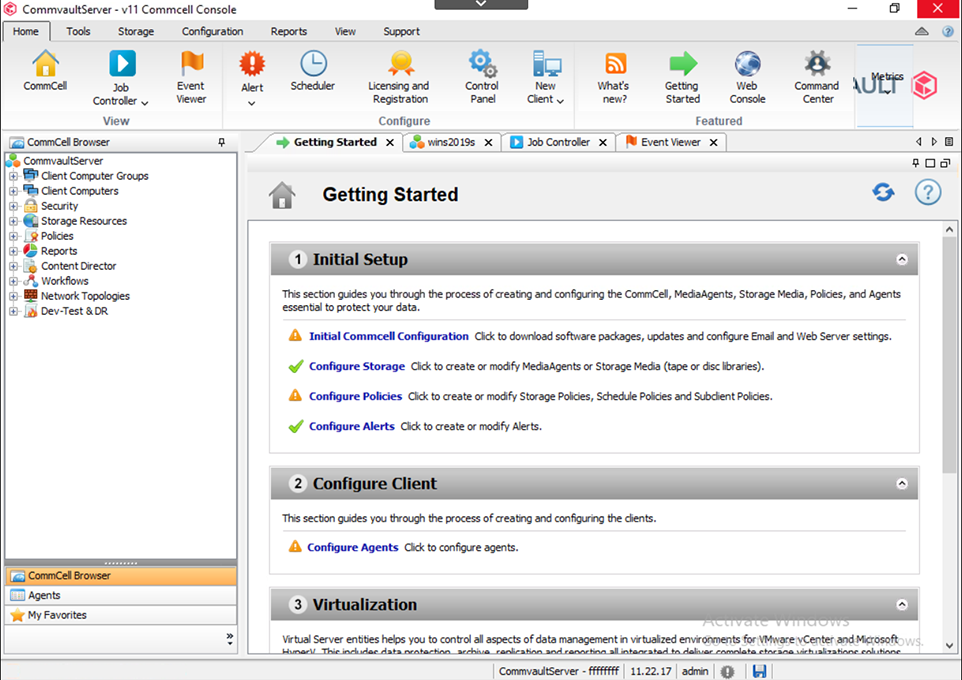
Task: Expand the Security tree node
Action: (13, 206)
